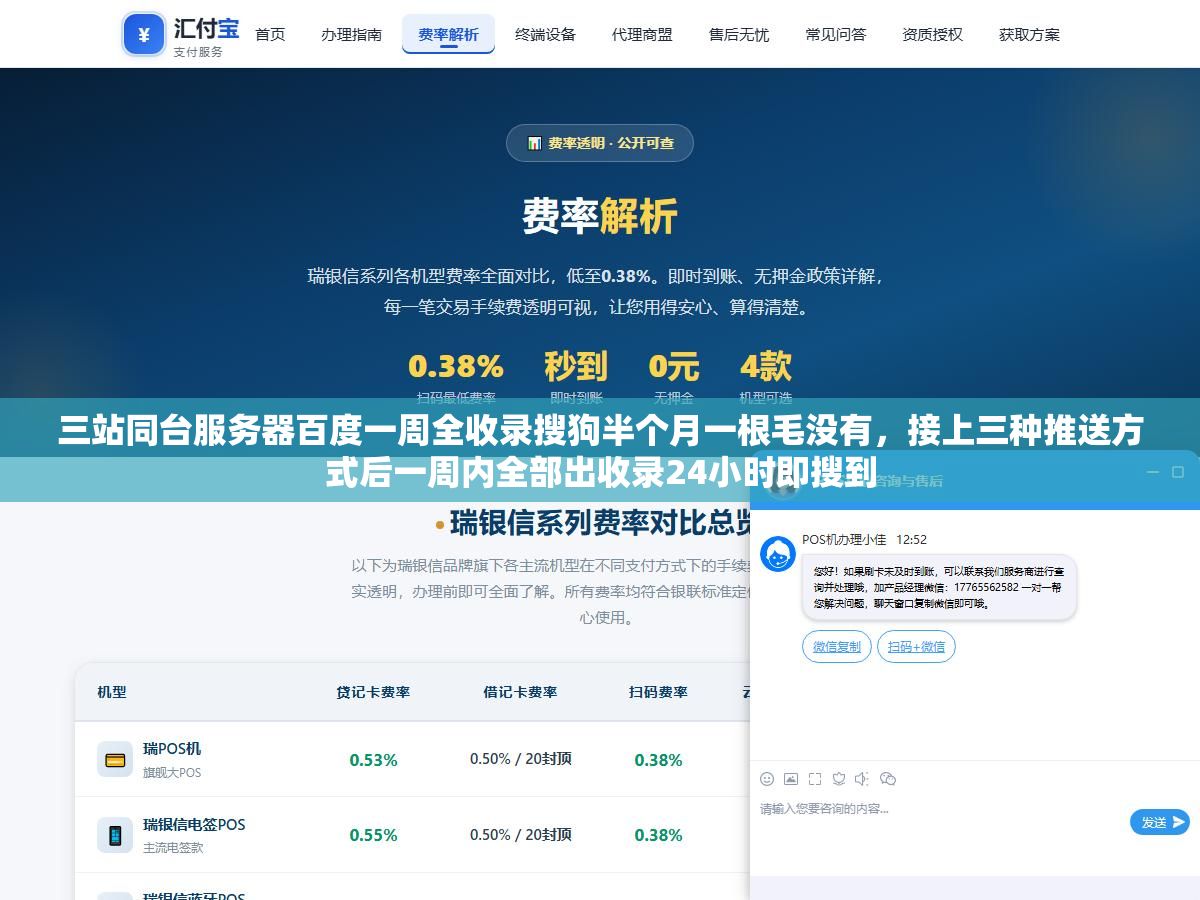Click 0.50% / 20封顶 in 瑞POS机 row
This screenshot has width=1200, height=900.
(521, 759)
